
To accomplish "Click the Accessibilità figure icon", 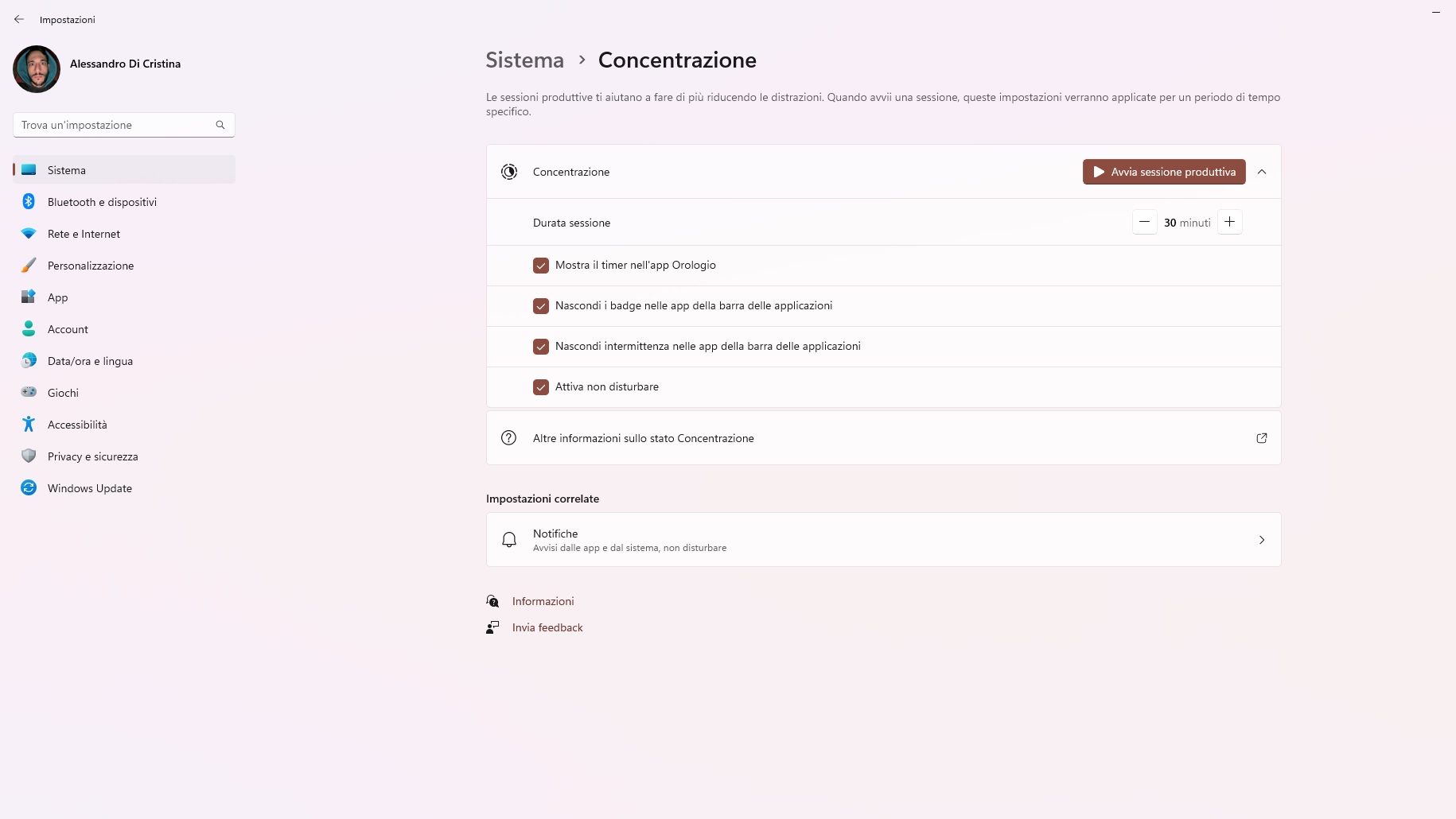I will coord(29,425).
